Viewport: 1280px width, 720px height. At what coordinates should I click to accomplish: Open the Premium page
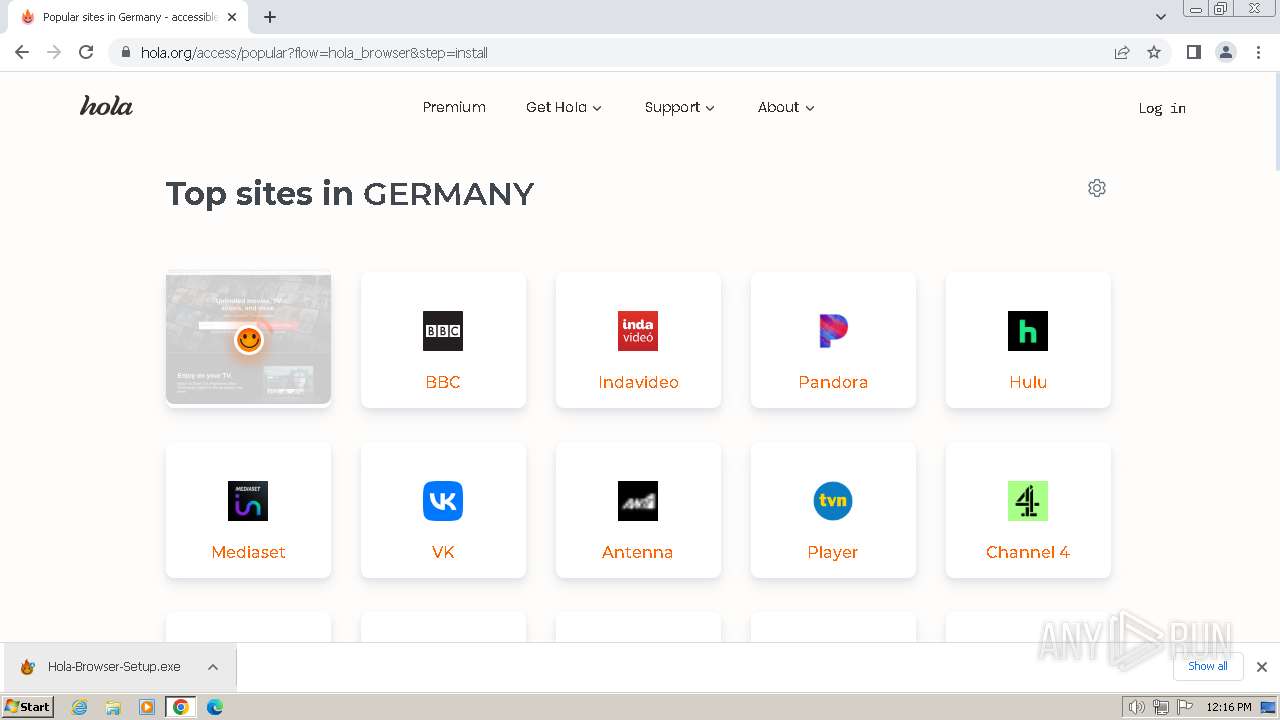click(x=454, y=107)
